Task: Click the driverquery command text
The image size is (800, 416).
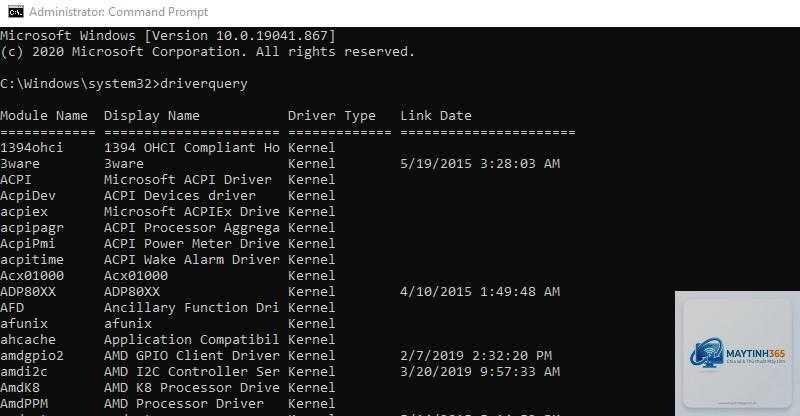Action: tap(204, 84)
